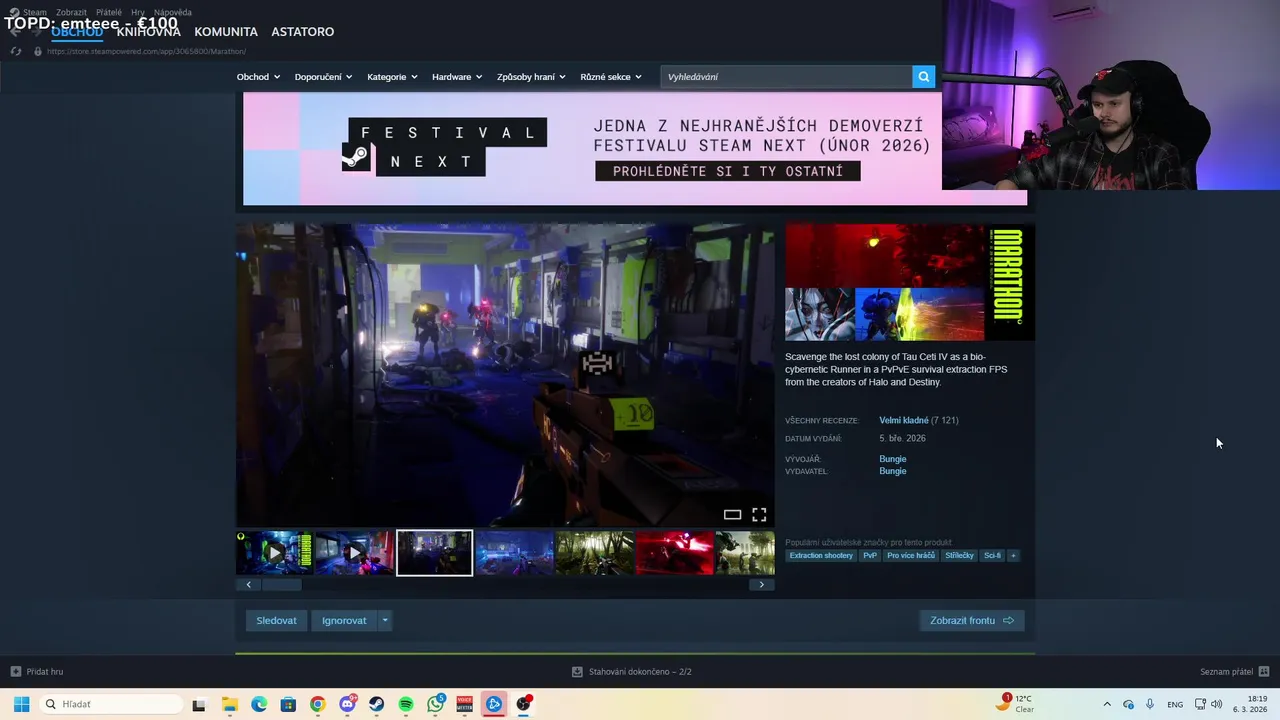Click the thumbnail strip horizontal scrollbar handle
The height and width of the screenshot is (720, 1280).
[282, 585]
